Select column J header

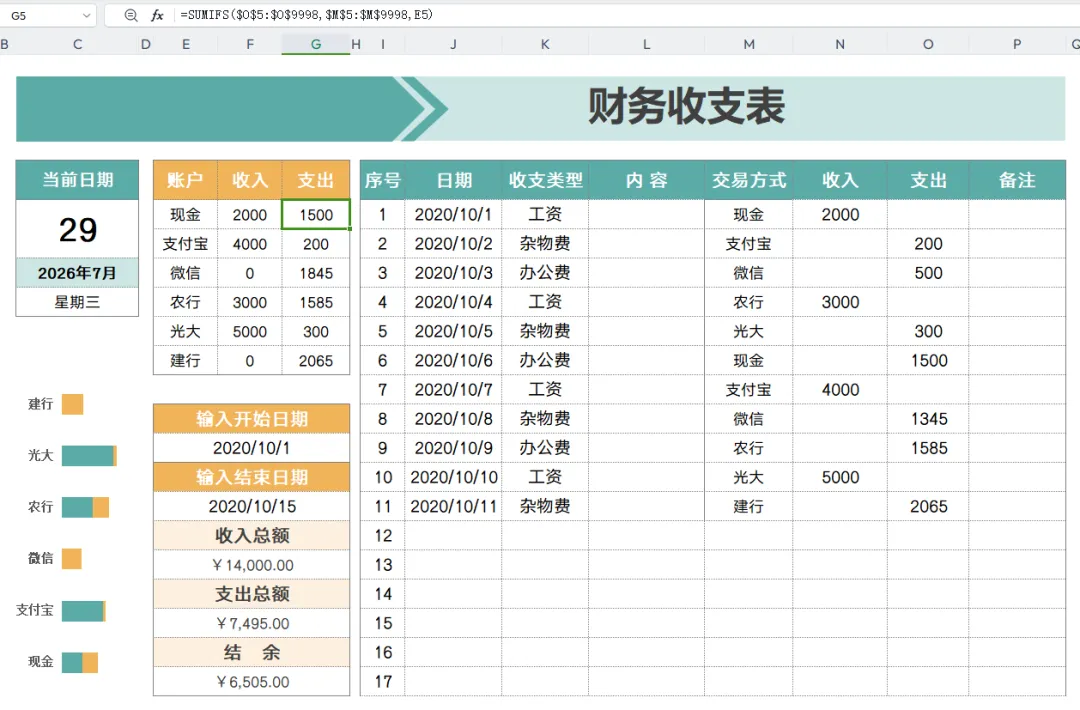pyautogui.click(x=453, y=44)
